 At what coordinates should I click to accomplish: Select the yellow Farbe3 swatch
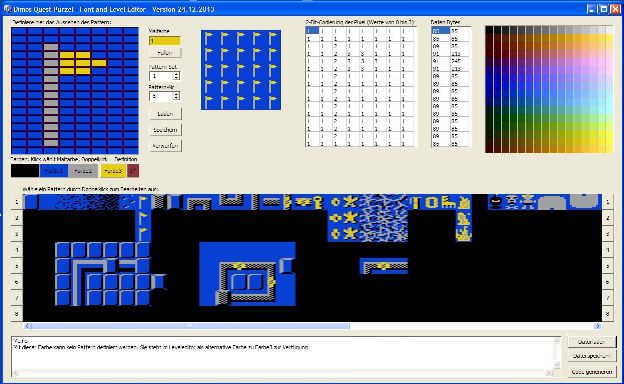click(x=113, y=171)
